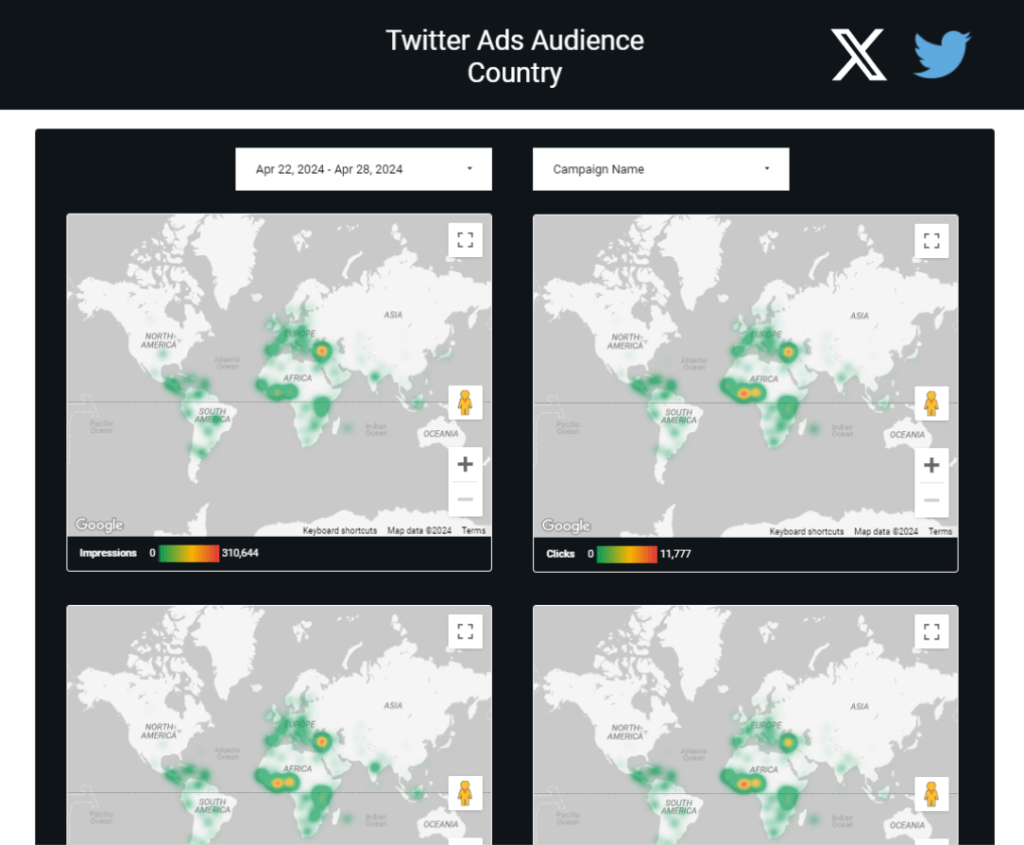Open Terms link on Impressions map
This screenshot has width=1024, height=845.
(473, 531)
